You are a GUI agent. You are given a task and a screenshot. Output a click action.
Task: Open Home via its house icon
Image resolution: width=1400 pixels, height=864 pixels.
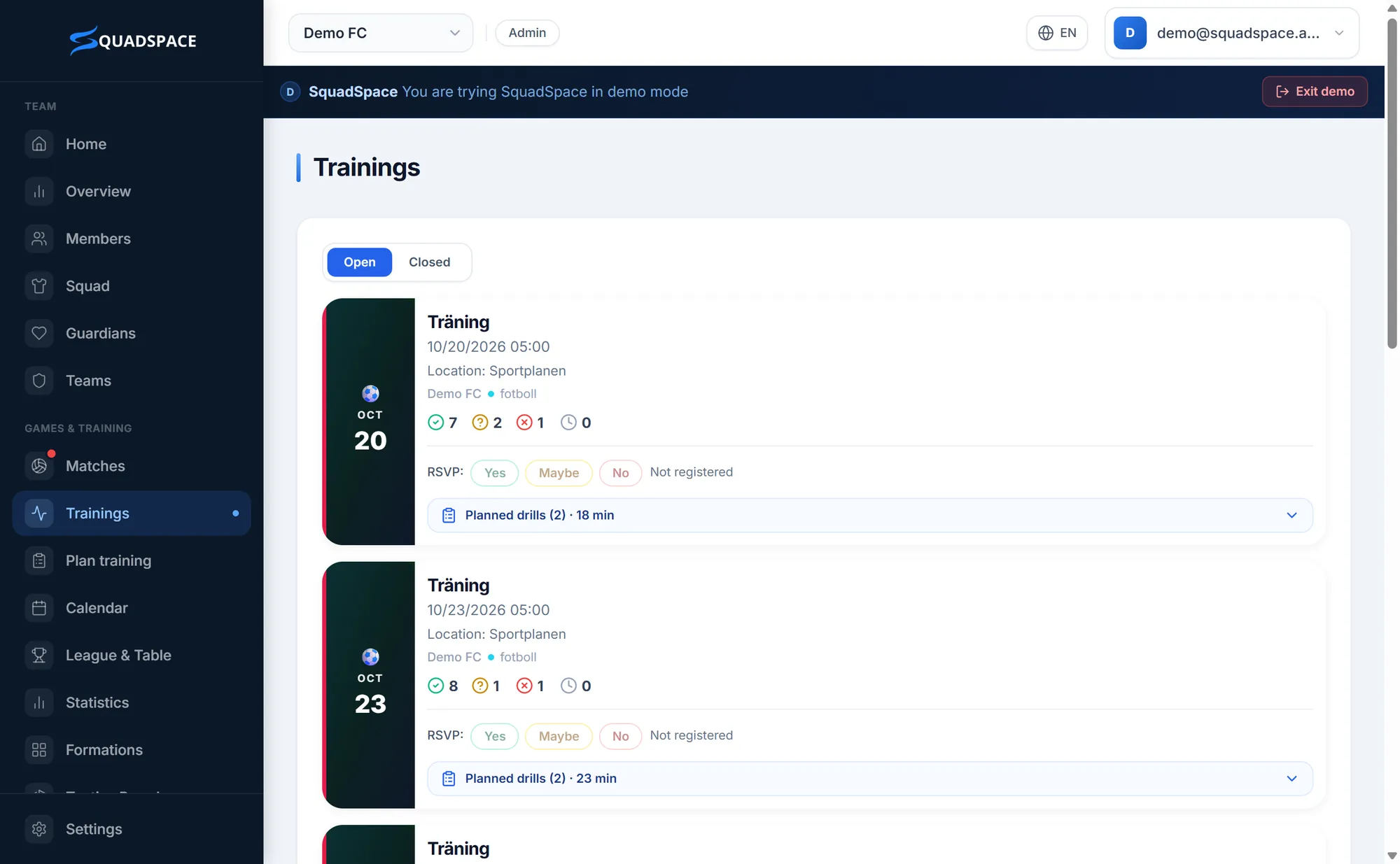[x=39, y=144]
